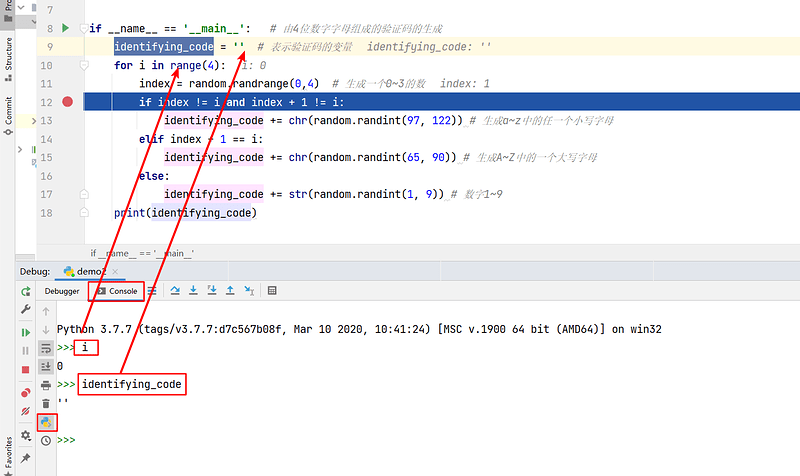
Task: Toggle soft-wrap in console sidebar
Action: coord(46,348)
